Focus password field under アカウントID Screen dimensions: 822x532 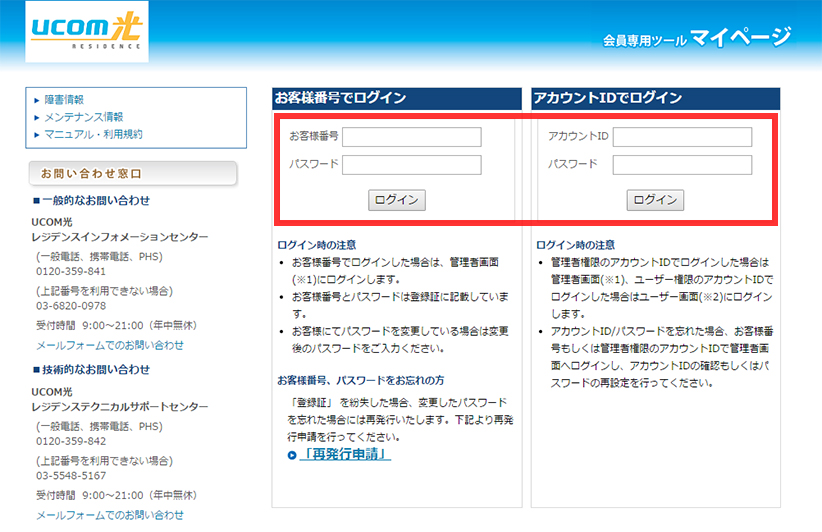coord(682,165)
